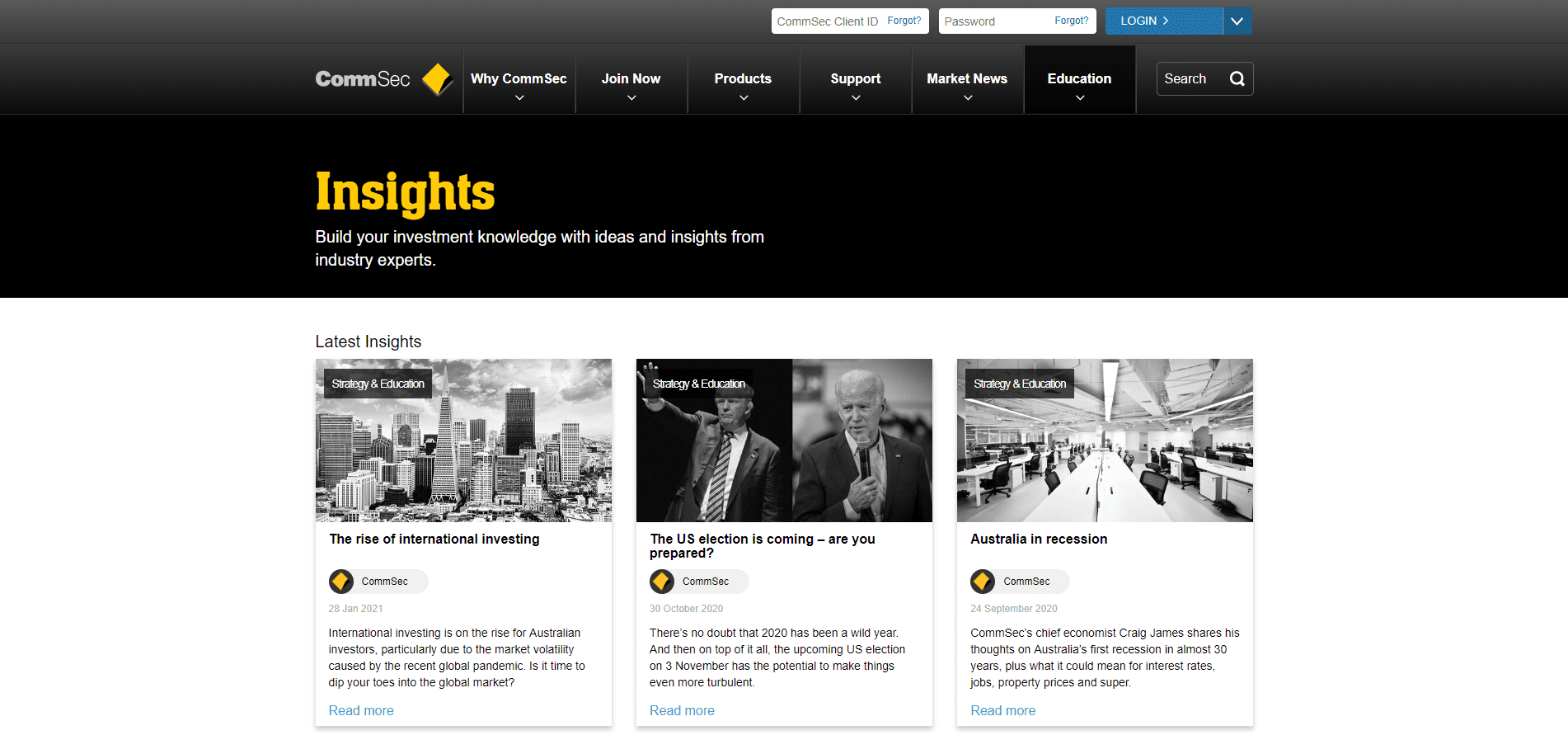This screenshot has width=1568, height=735.
Task: Click the CommSec author icon under US election article
Action: (x=662, y=582)
